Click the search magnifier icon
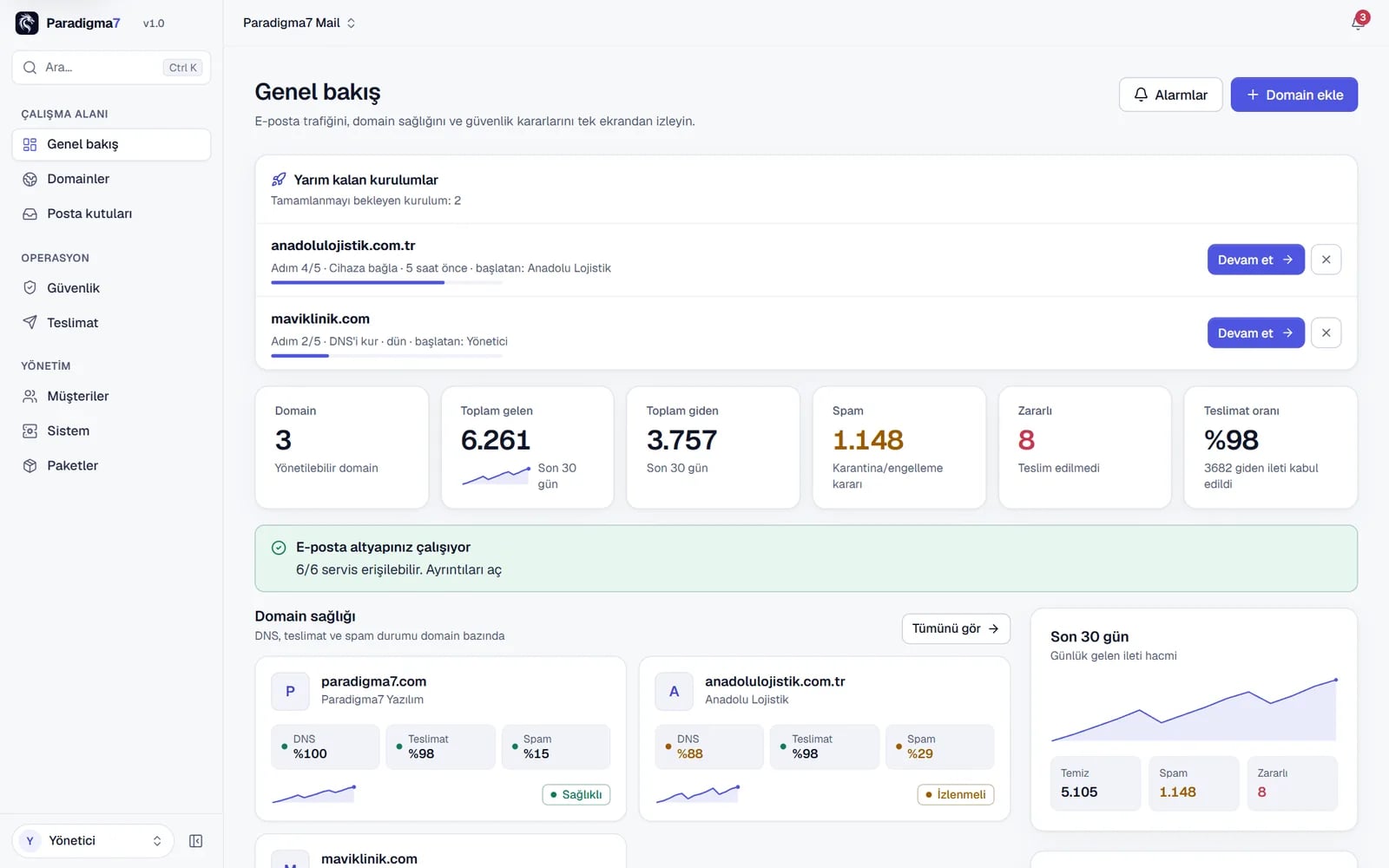Image resolution: width=1389 pixels, height=868 pixels. (30, 68)
